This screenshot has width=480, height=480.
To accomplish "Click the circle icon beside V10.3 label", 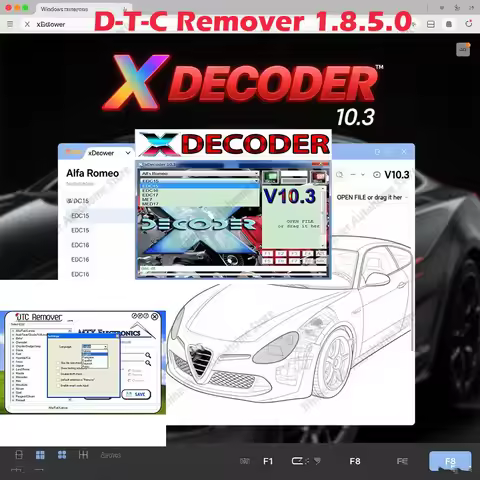I will (x=377, y=175).
